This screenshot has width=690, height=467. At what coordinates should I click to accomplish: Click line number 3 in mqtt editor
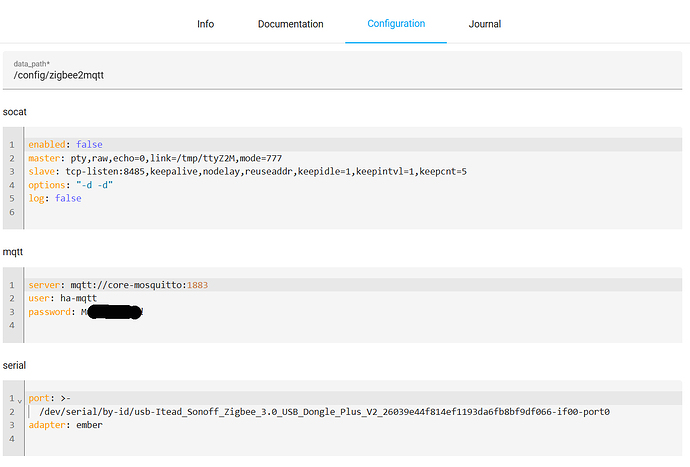tap(9, 312)
